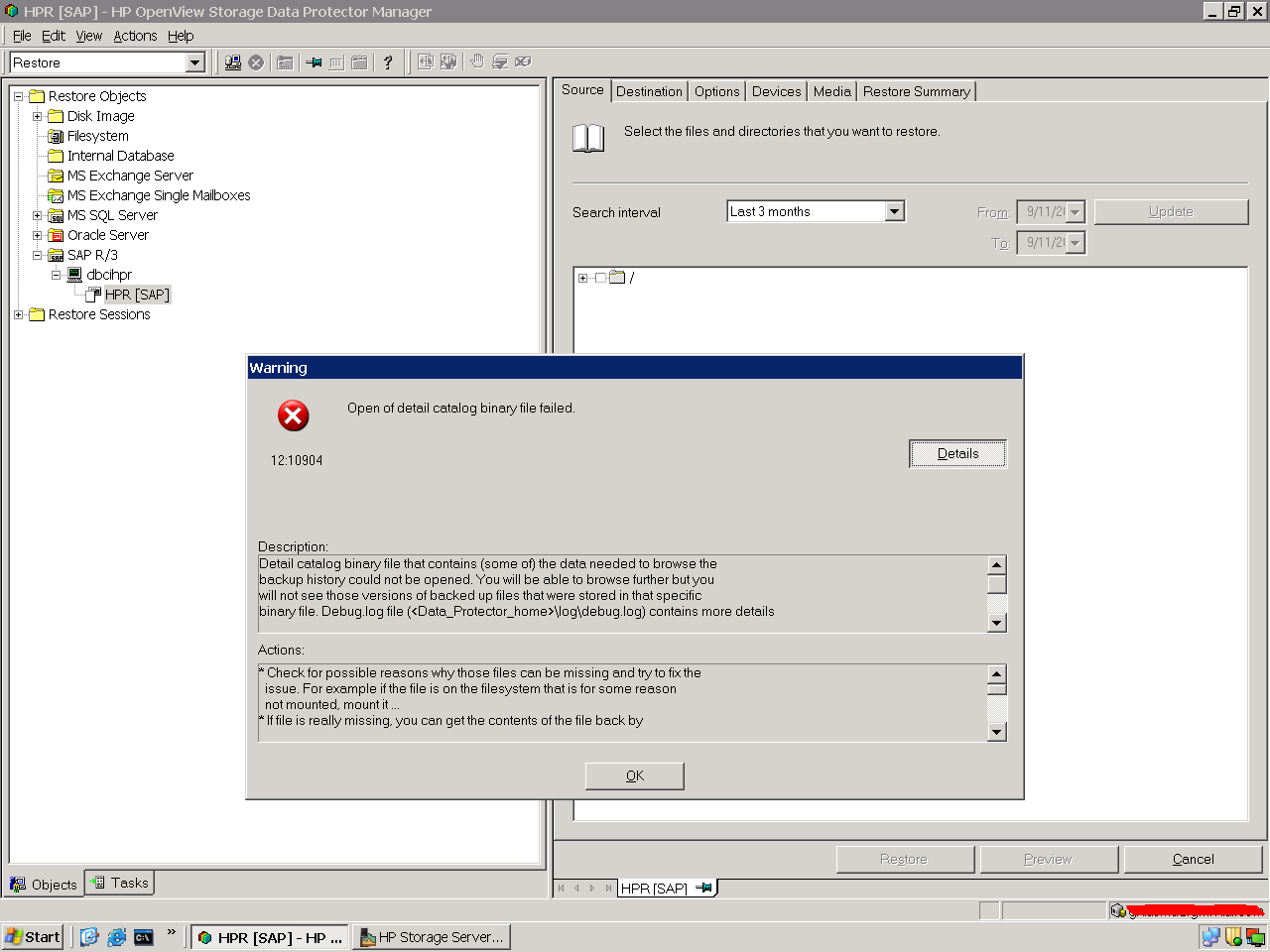Open HP Storage Server taskbar window
Screen dimensions: 1270x952
click(x=432, y=937)
